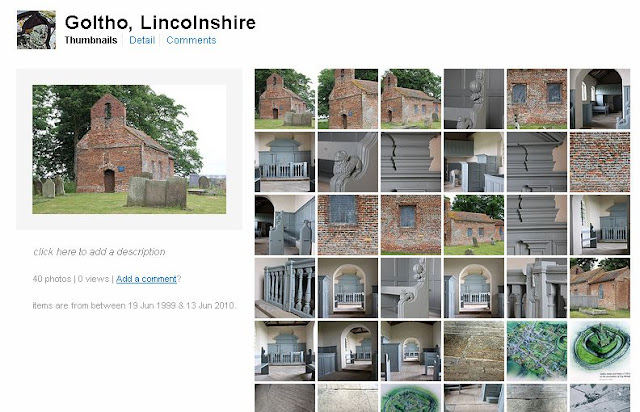The width and height of the screenshot is (640, 412).
Task: Click the Add a comment link
Action: tap(146, 279)
